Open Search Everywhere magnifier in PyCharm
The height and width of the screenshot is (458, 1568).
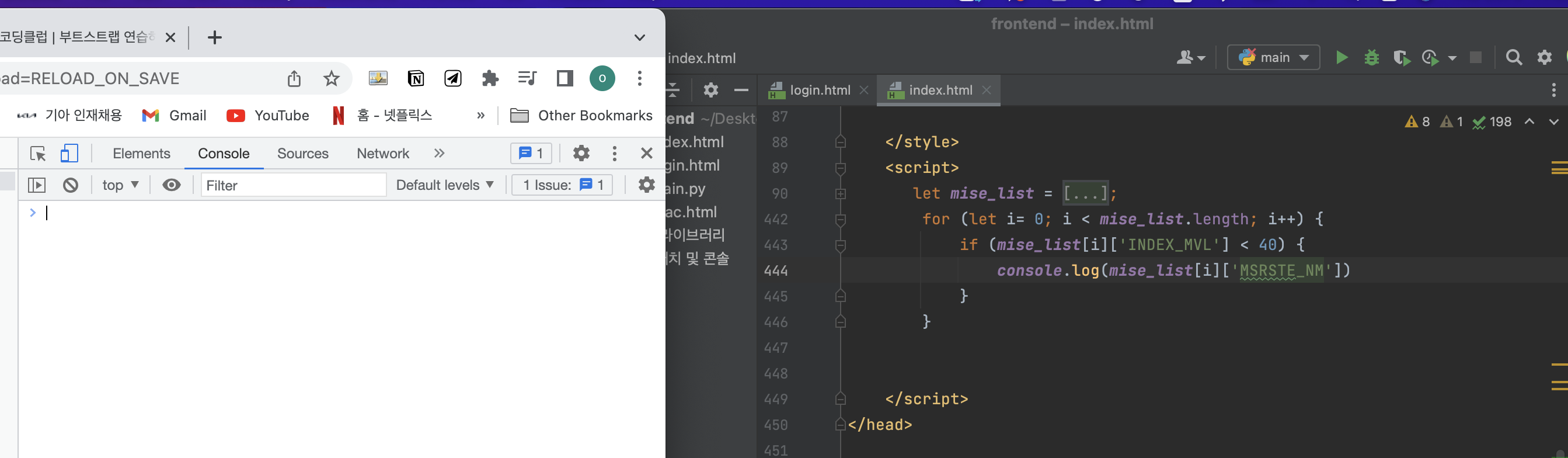1514,58
